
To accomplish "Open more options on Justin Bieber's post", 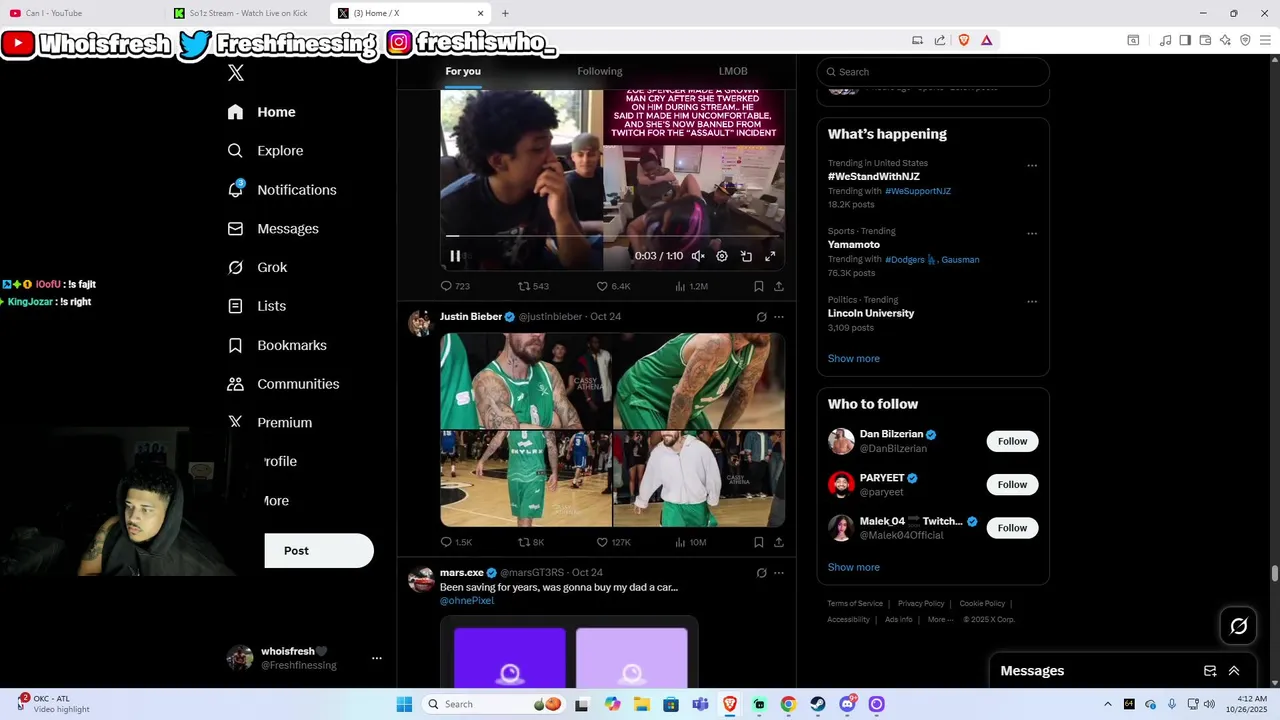I will point(779,317).
